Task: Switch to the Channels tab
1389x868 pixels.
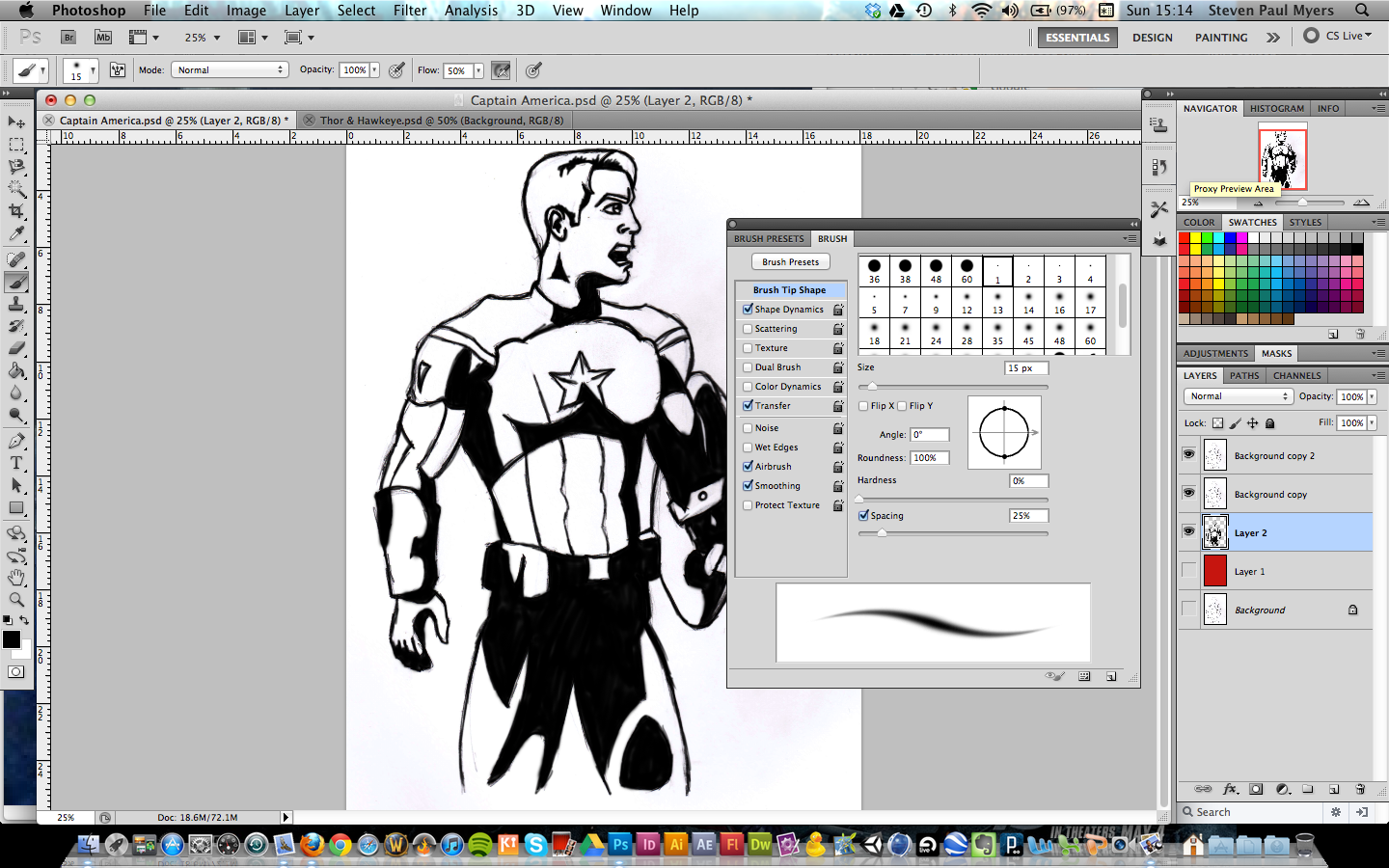Action: [x=1296, y=376]
